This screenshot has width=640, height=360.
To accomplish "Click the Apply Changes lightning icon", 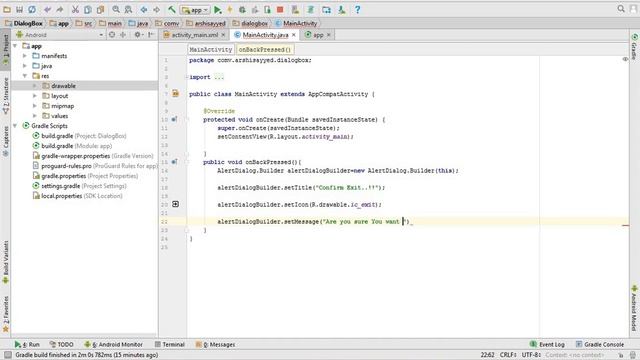I will coord(229,9).
